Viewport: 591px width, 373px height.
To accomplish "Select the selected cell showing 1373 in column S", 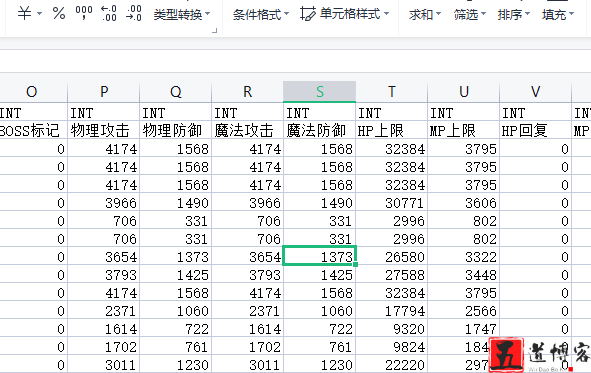I will (320, 257).
